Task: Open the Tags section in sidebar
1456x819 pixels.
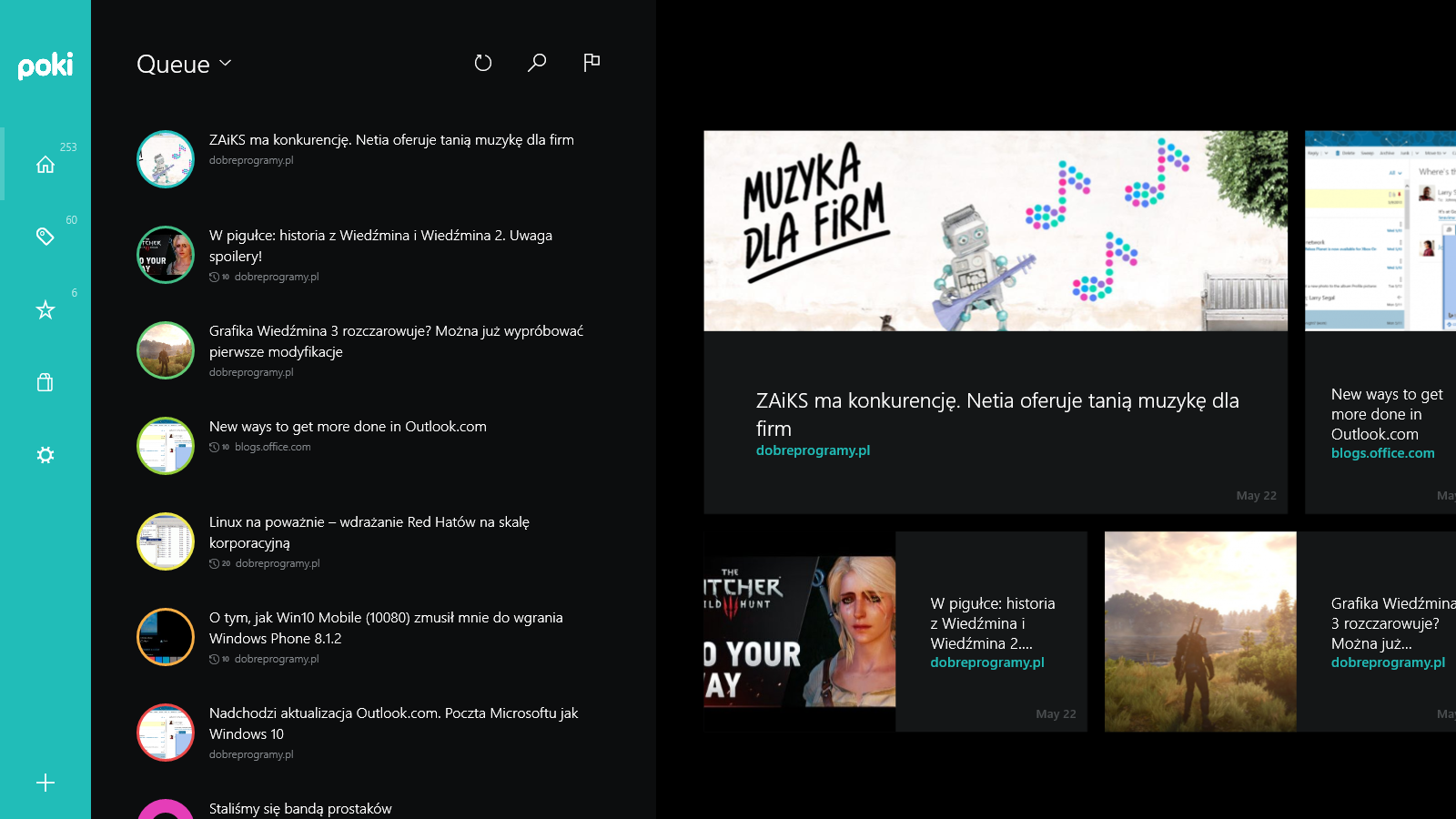Action: pyautogui.click(x=45, y=237)
